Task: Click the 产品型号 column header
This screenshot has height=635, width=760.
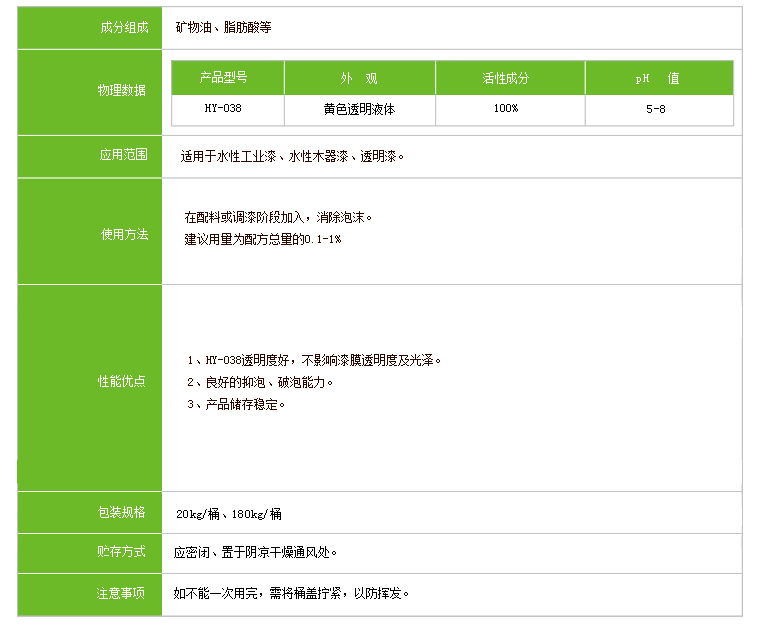Action: pyautogui.click(x=227, y=78)
